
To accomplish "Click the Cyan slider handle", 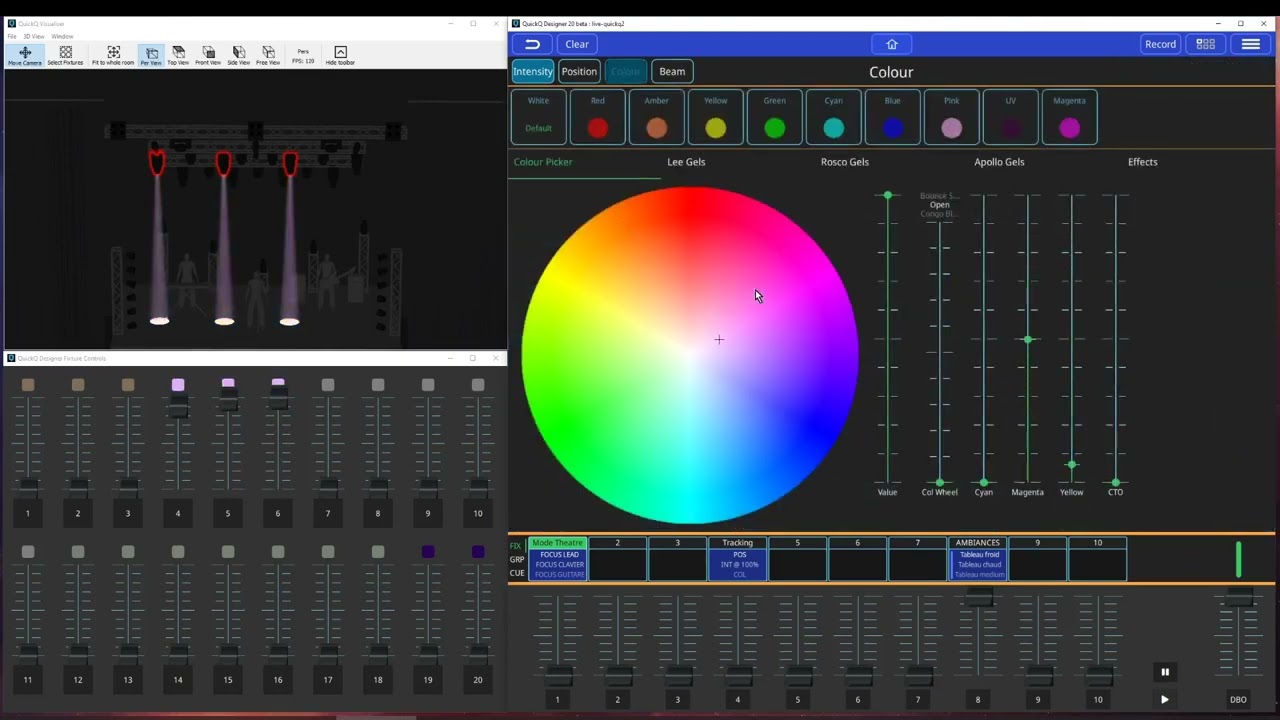I will pyautogui.click(x=984, y=483).
